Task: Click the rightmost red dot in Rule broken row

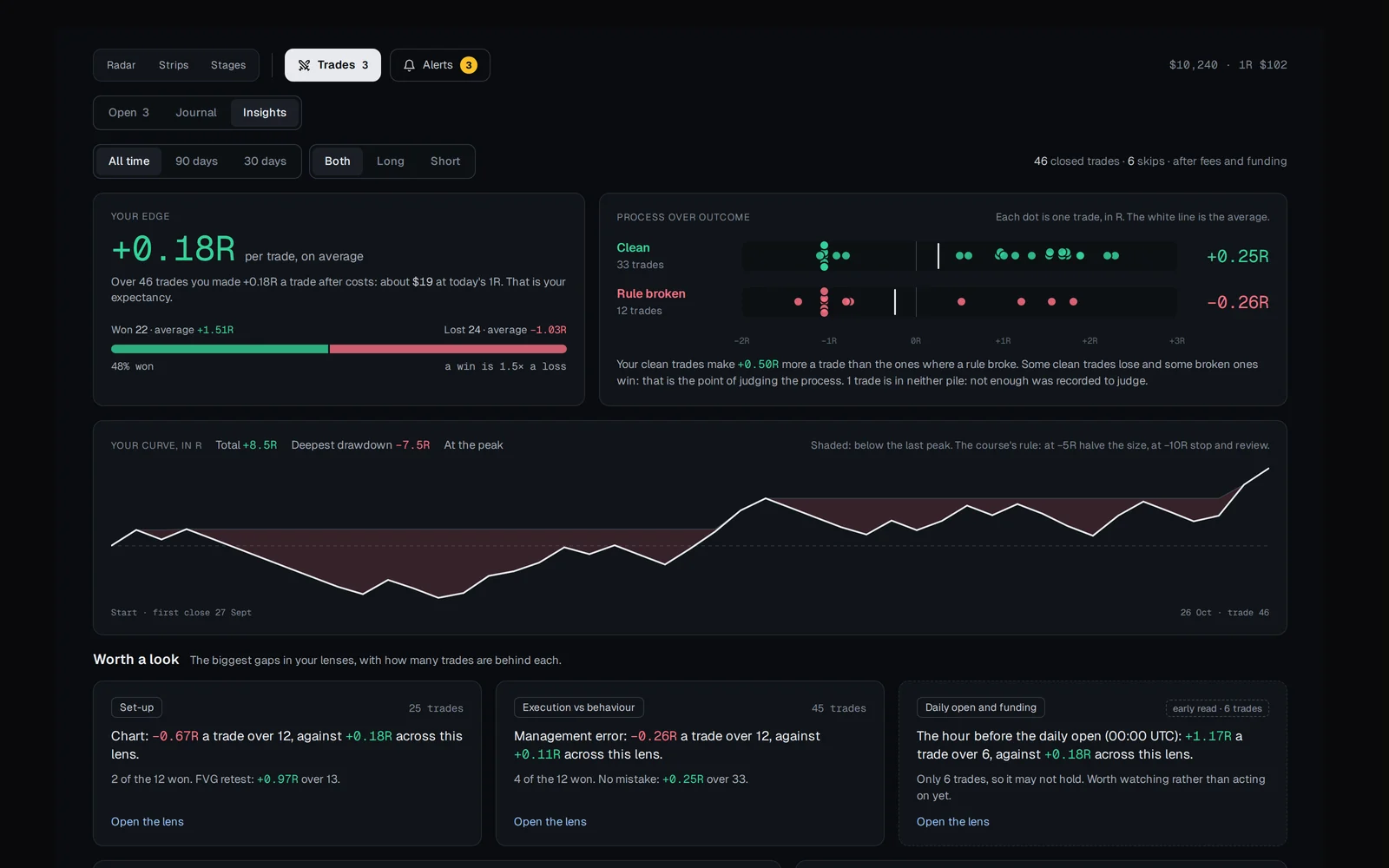Action: coord(1073,302)
